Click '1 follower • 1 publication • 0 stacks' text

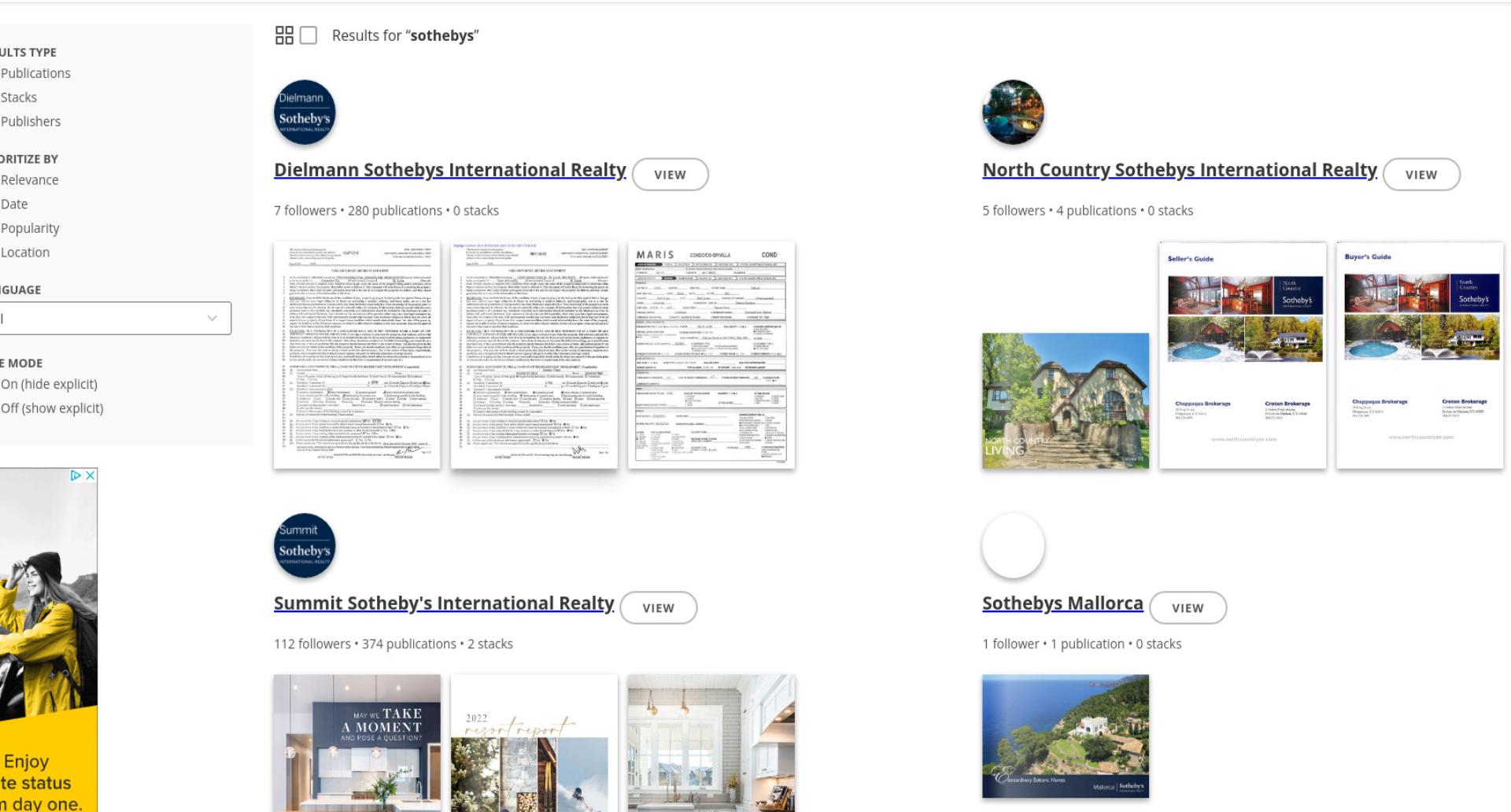click(1082, 644)
